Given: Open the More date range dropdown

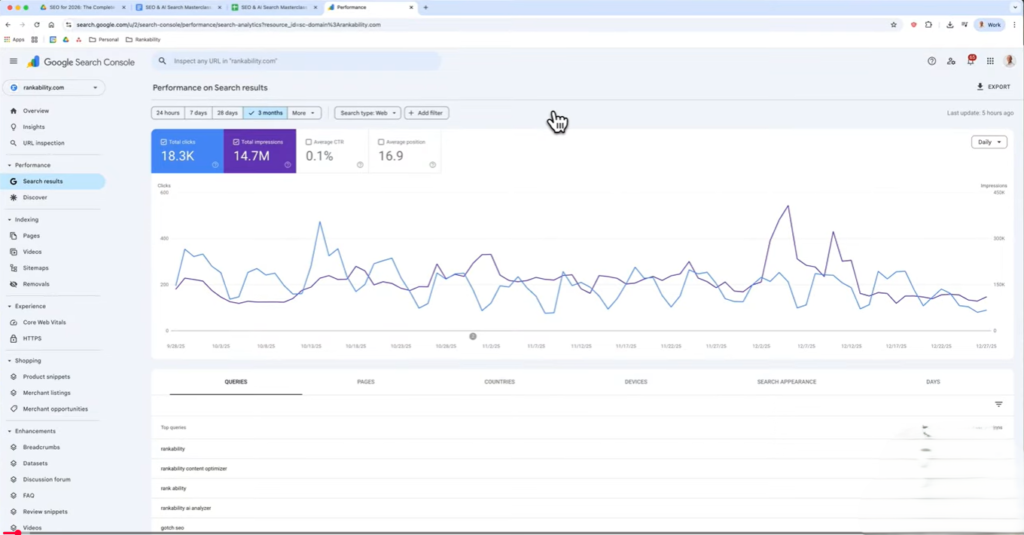Looking at the screenshot, I should (305, 113).
